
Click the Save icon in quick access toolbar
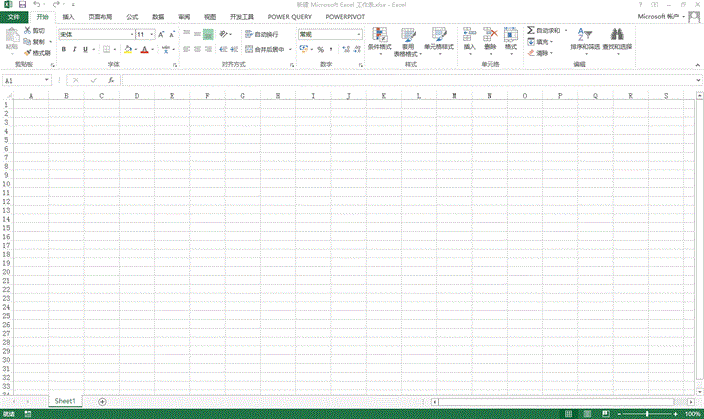(22, 5)
